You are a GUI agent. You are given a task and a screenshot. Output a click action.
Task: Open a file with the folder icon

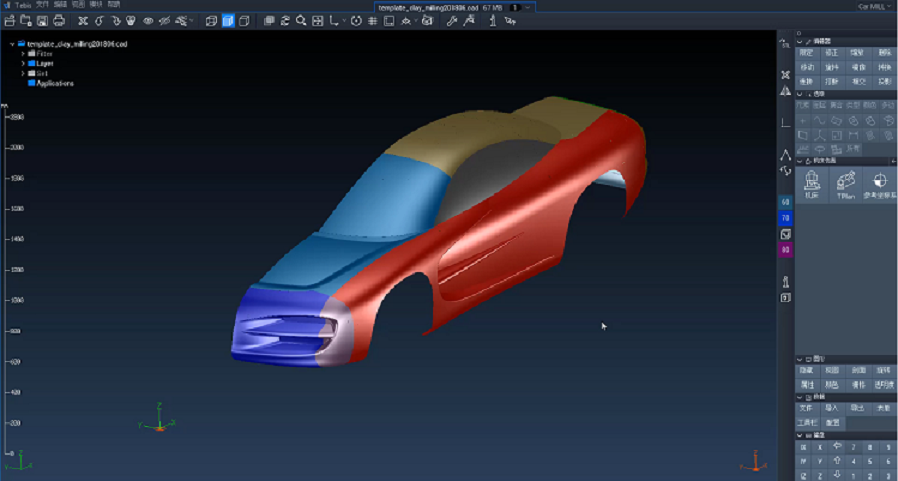click(x=10, y=21)
